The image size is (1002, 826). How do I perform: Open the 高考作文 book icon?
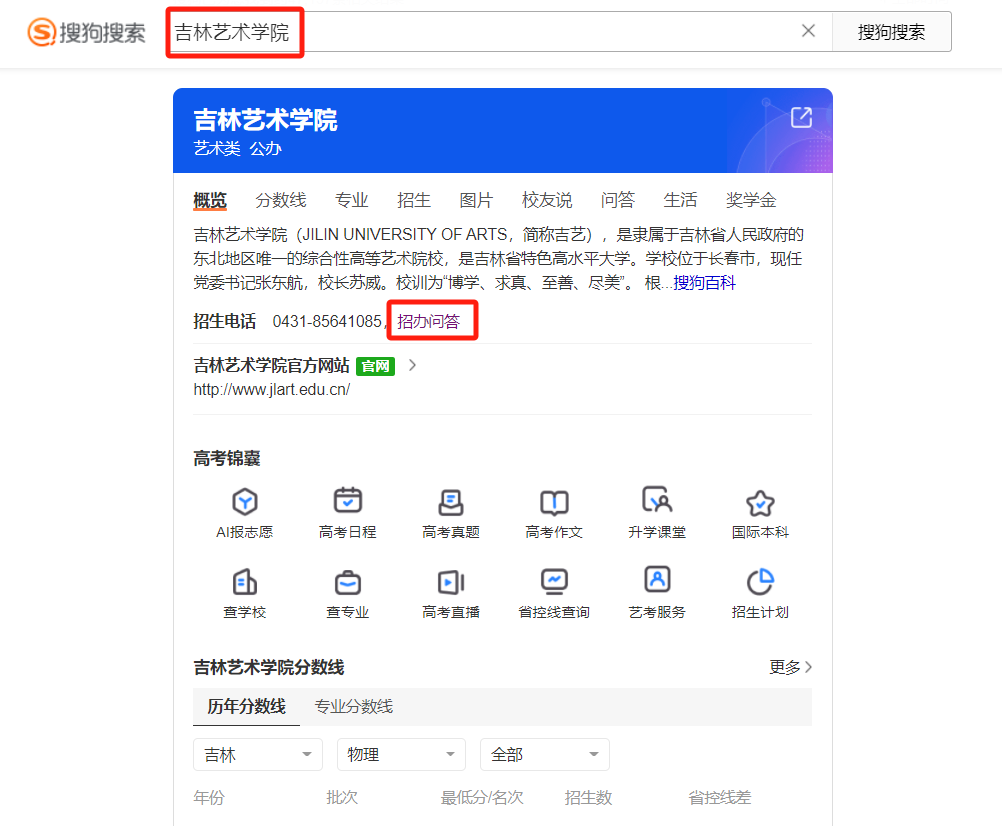coord(554,502)
